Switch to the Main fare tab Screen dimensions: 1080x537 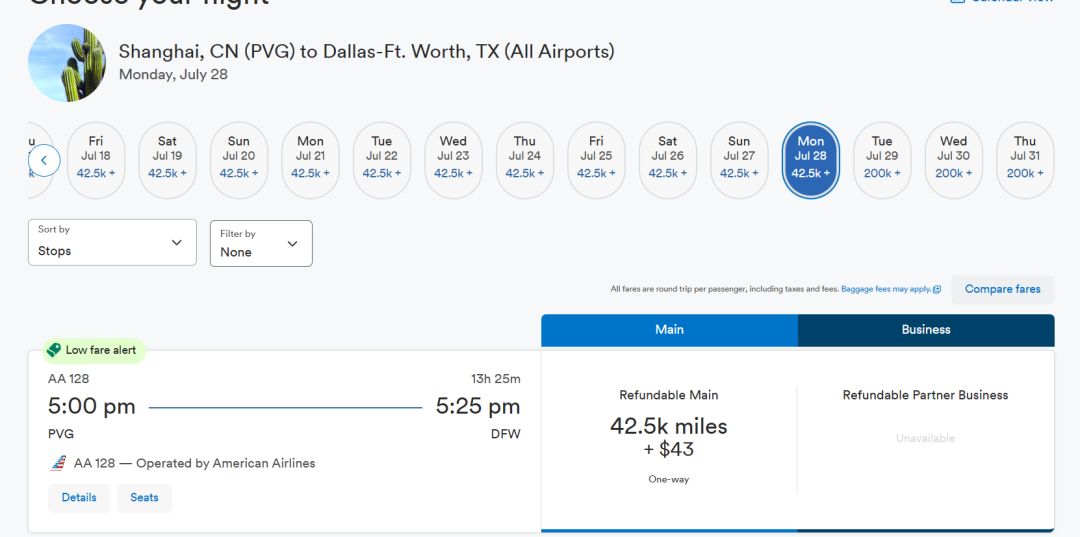pyautogui.click(x=669, y=330)
